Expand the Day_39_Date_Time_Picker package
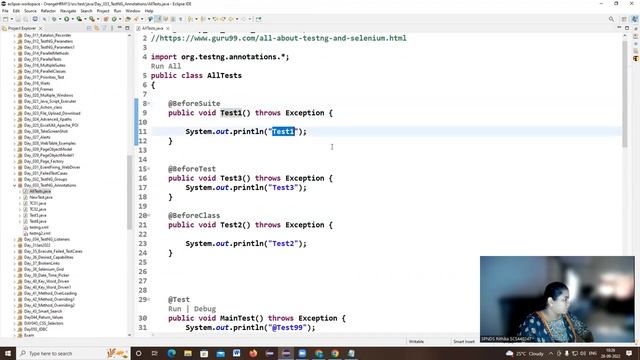Image resolution: width=640 pixels, height=360 pixels. pos(15,275)
